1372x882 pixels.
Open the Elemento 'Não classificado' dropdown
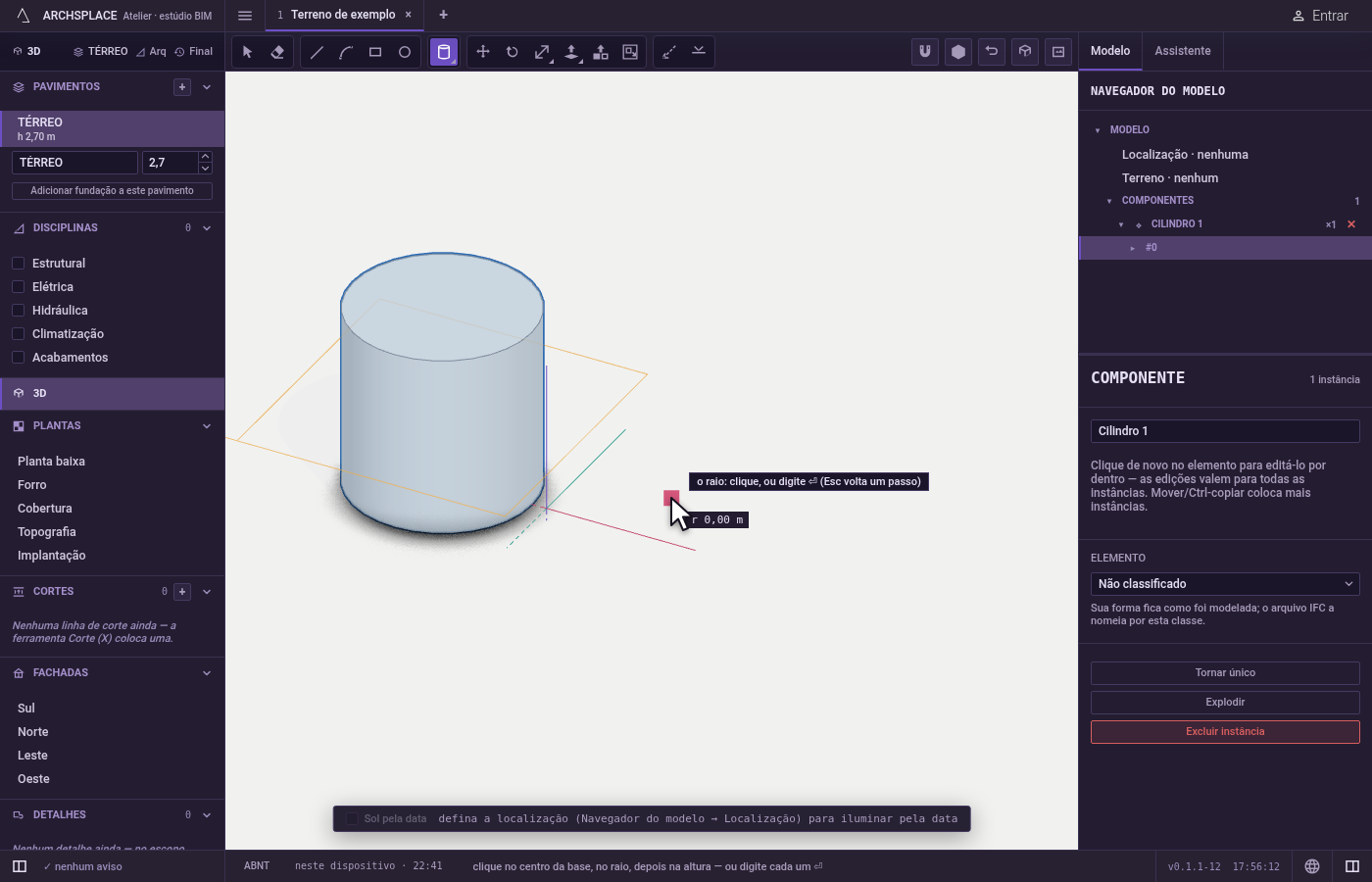[1225, 584]
